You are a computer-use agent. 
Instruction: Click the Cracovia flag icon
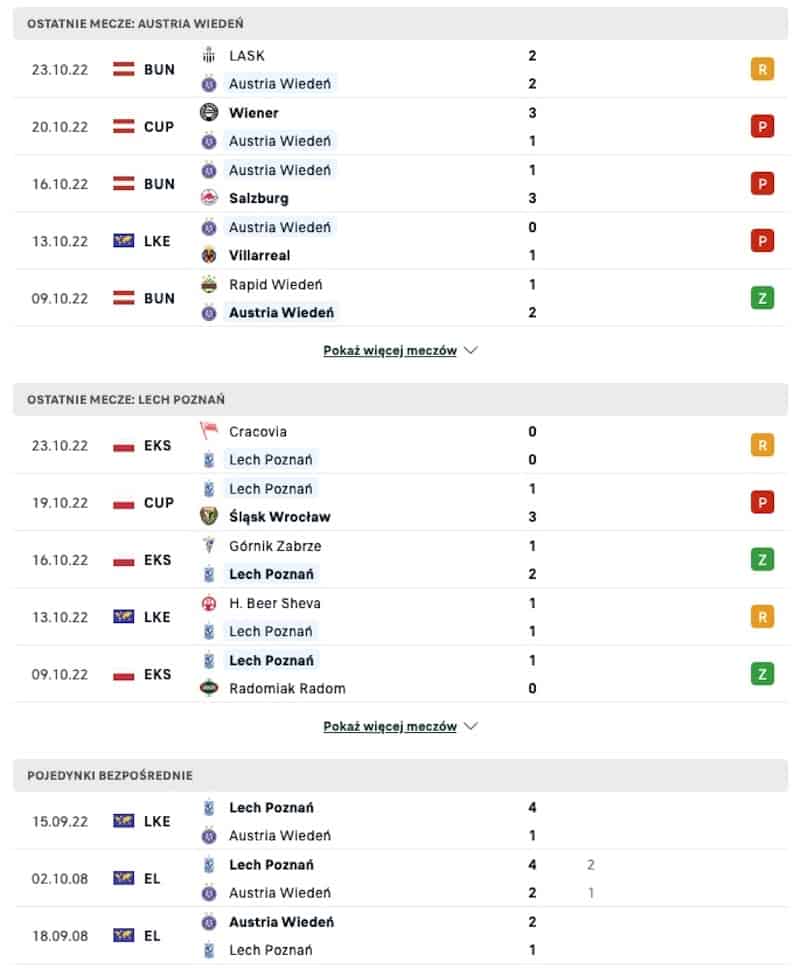209,431
